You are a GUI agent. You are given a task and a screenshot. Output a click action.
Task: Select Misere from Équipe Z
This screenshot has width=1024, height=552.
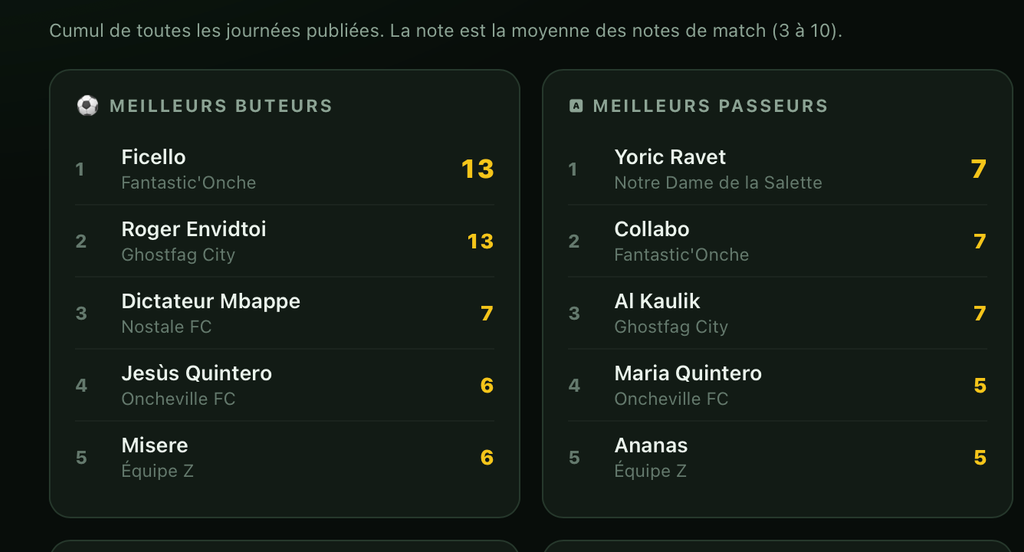(284, 457)
